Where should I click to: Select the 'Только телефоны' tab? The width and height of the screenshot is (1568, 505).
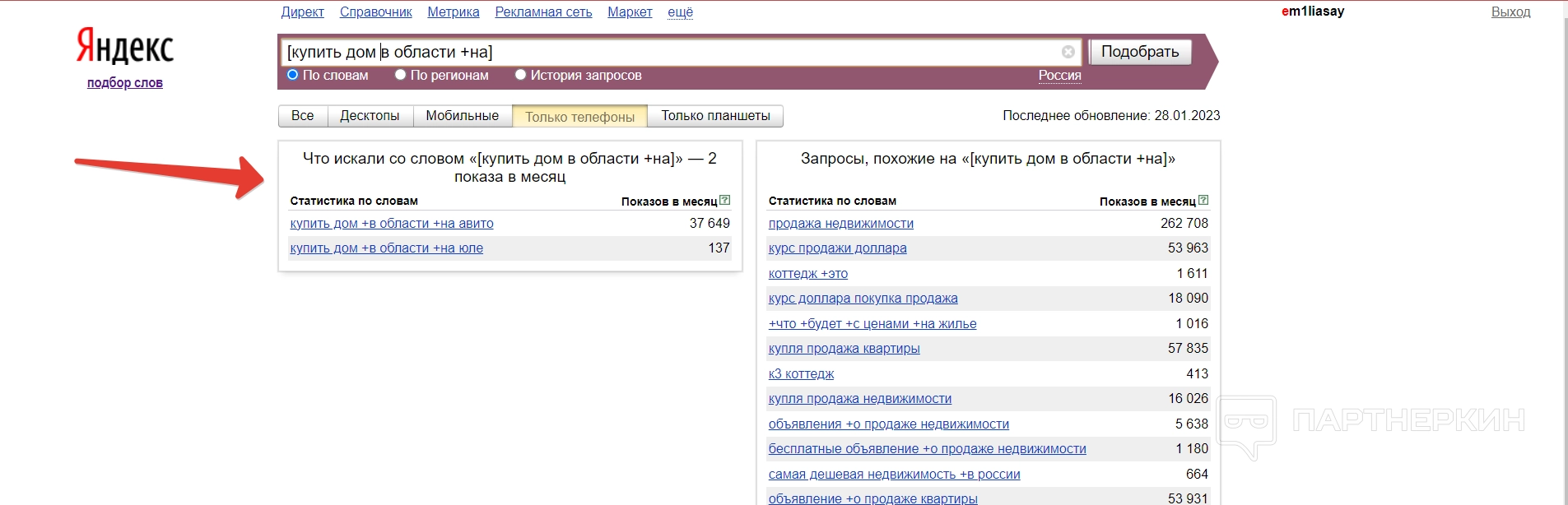(580, 117)
